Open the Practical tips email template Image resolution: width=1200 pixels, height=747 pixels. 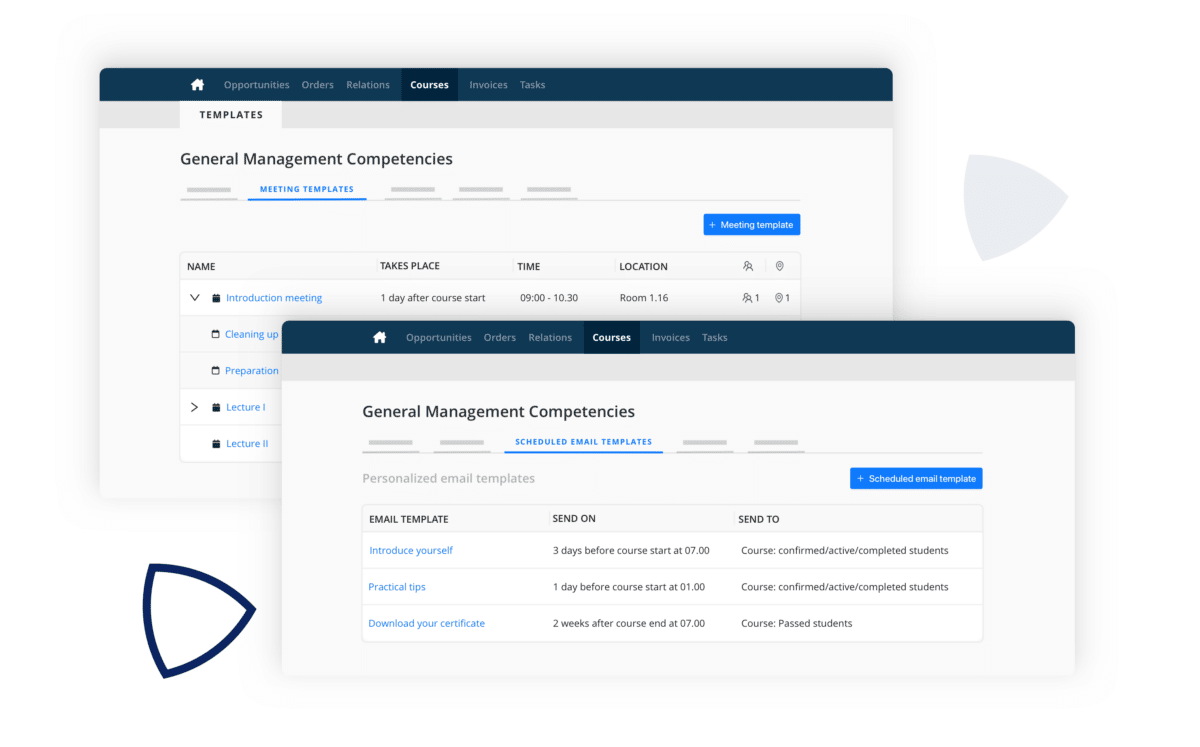point(397,587)
